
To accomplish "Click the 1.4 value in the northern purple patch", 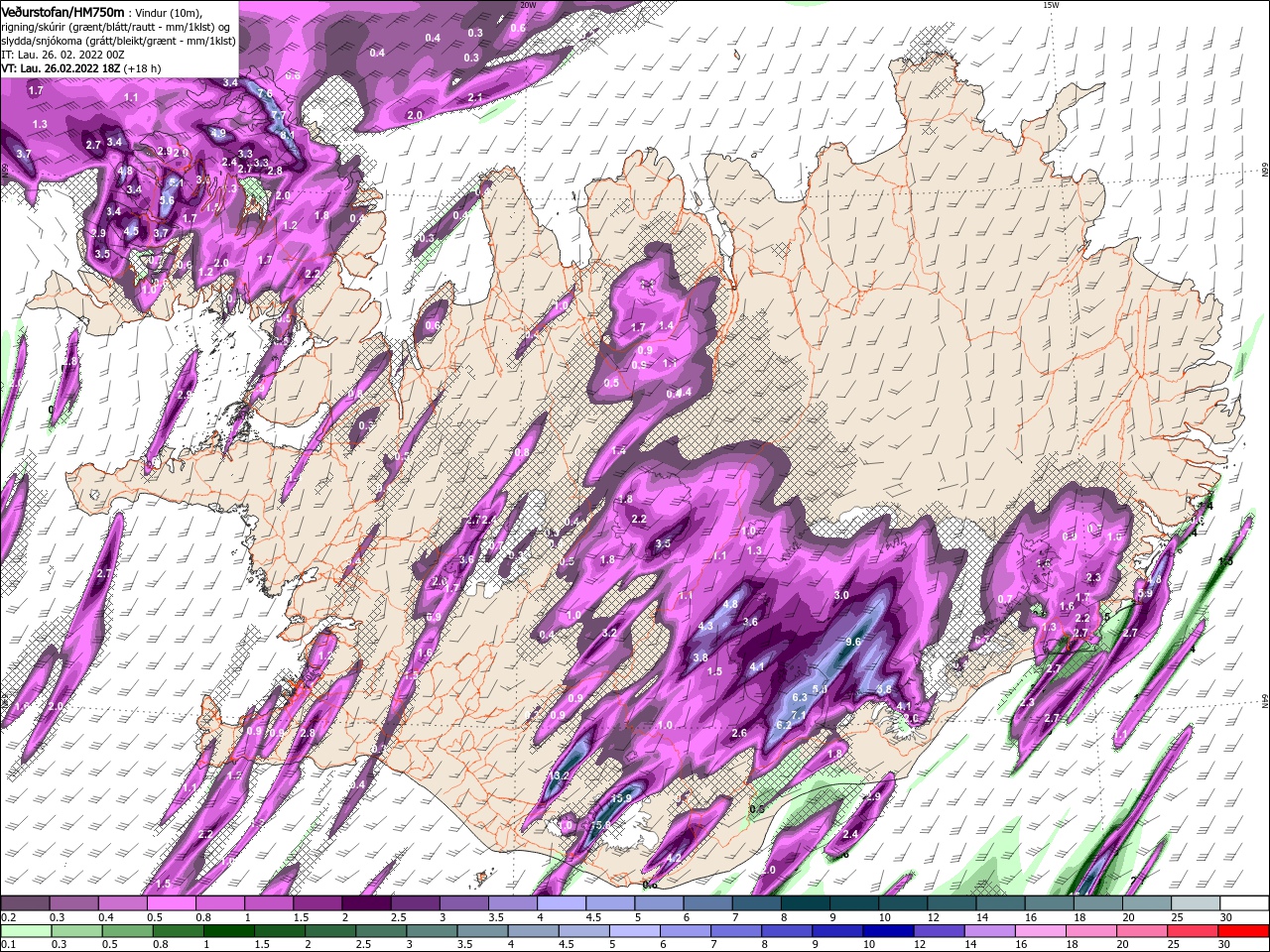I will pyautogui.click(x=666, y=325).
